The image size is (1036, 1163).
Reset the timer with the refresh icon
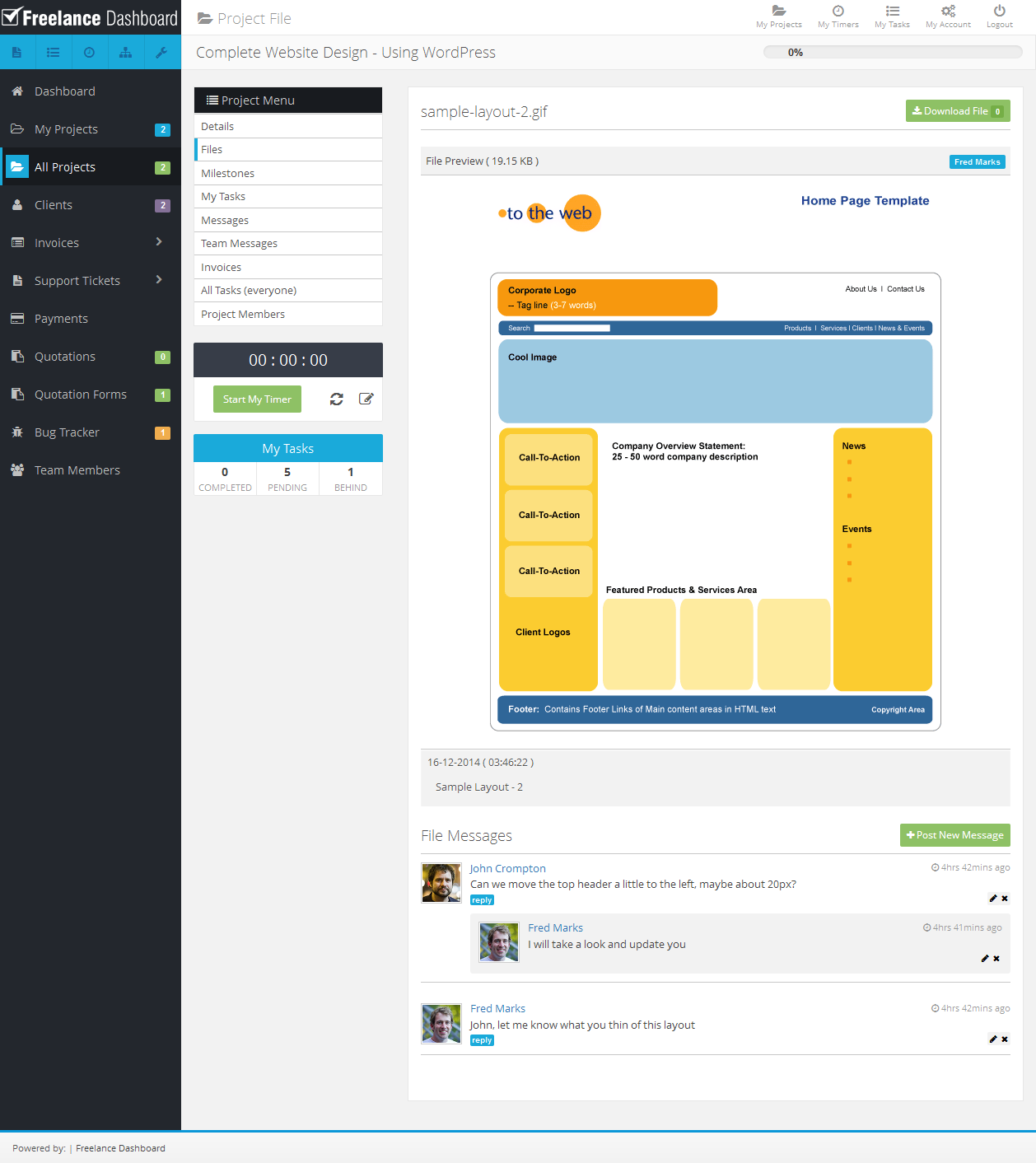[x=337, y=399]
